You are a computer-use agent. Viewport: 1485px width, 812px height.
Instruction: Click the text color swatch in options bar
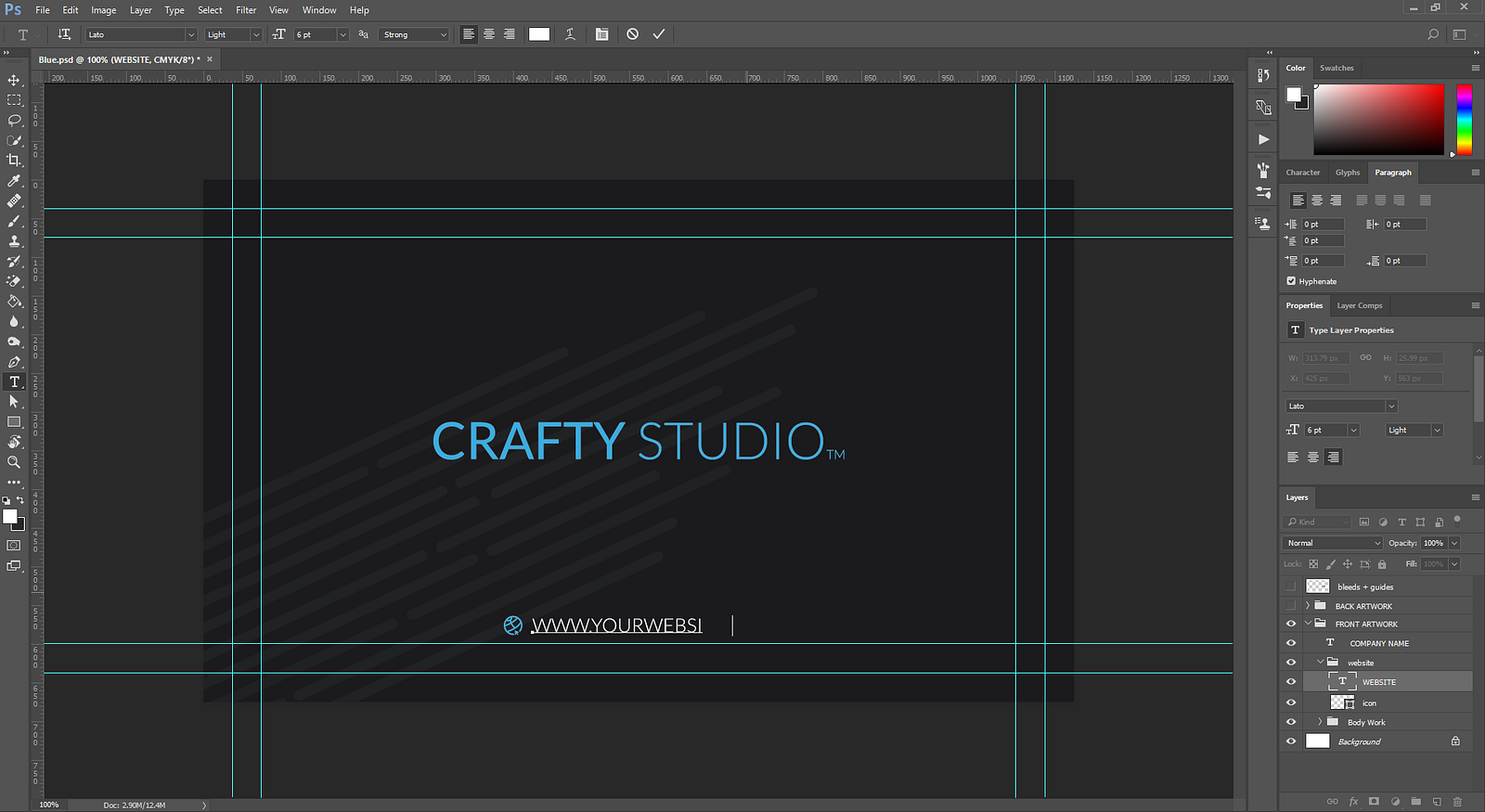pyautogui.click(x=539, y=34)
